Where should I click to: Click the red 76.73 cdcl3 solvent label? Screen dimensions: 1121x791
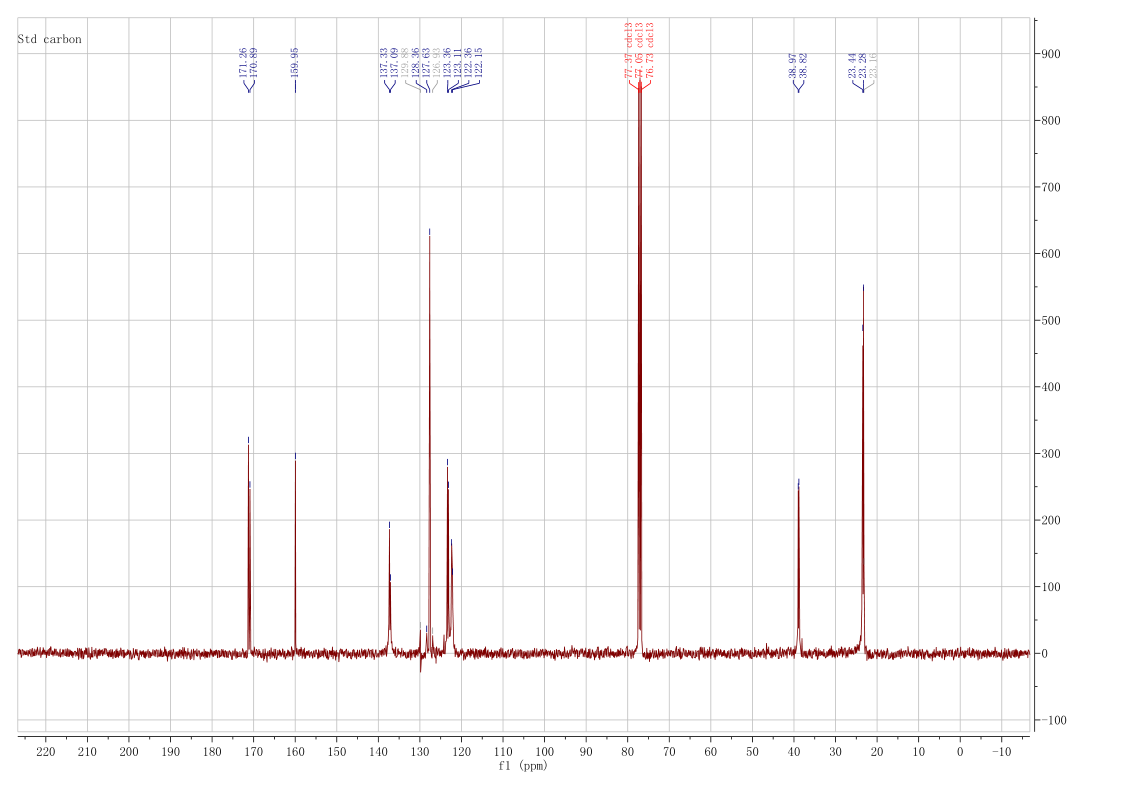651,48
